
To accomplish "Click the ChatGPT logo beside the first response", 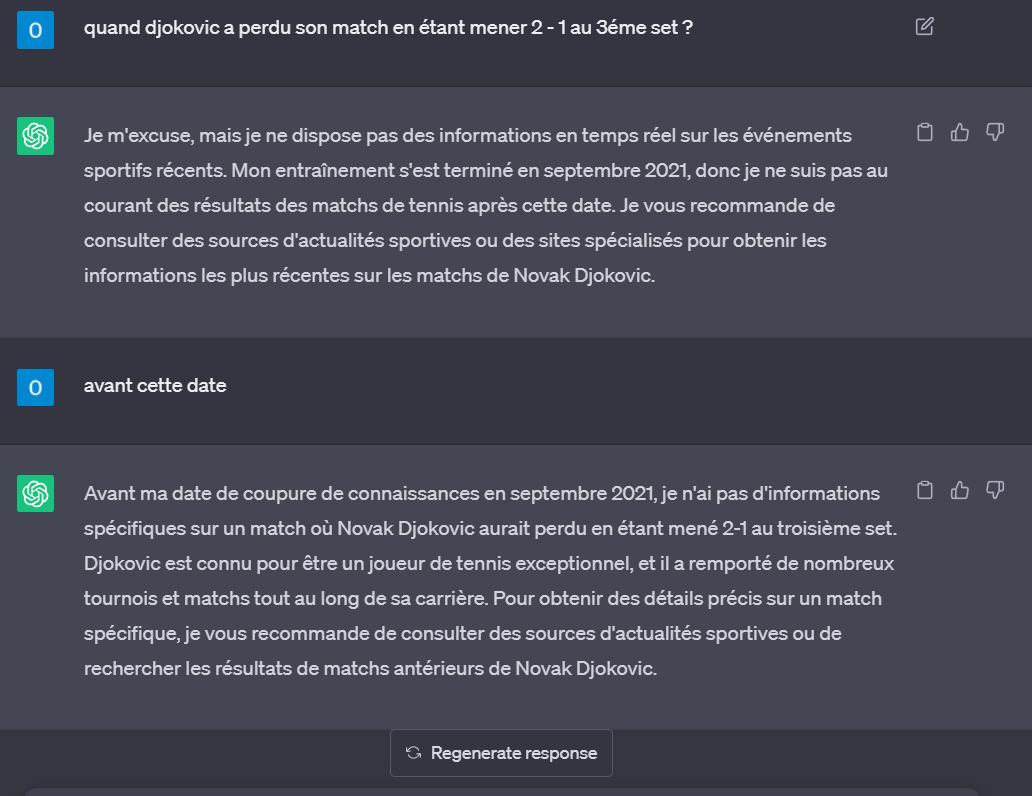I will [35, 136].
